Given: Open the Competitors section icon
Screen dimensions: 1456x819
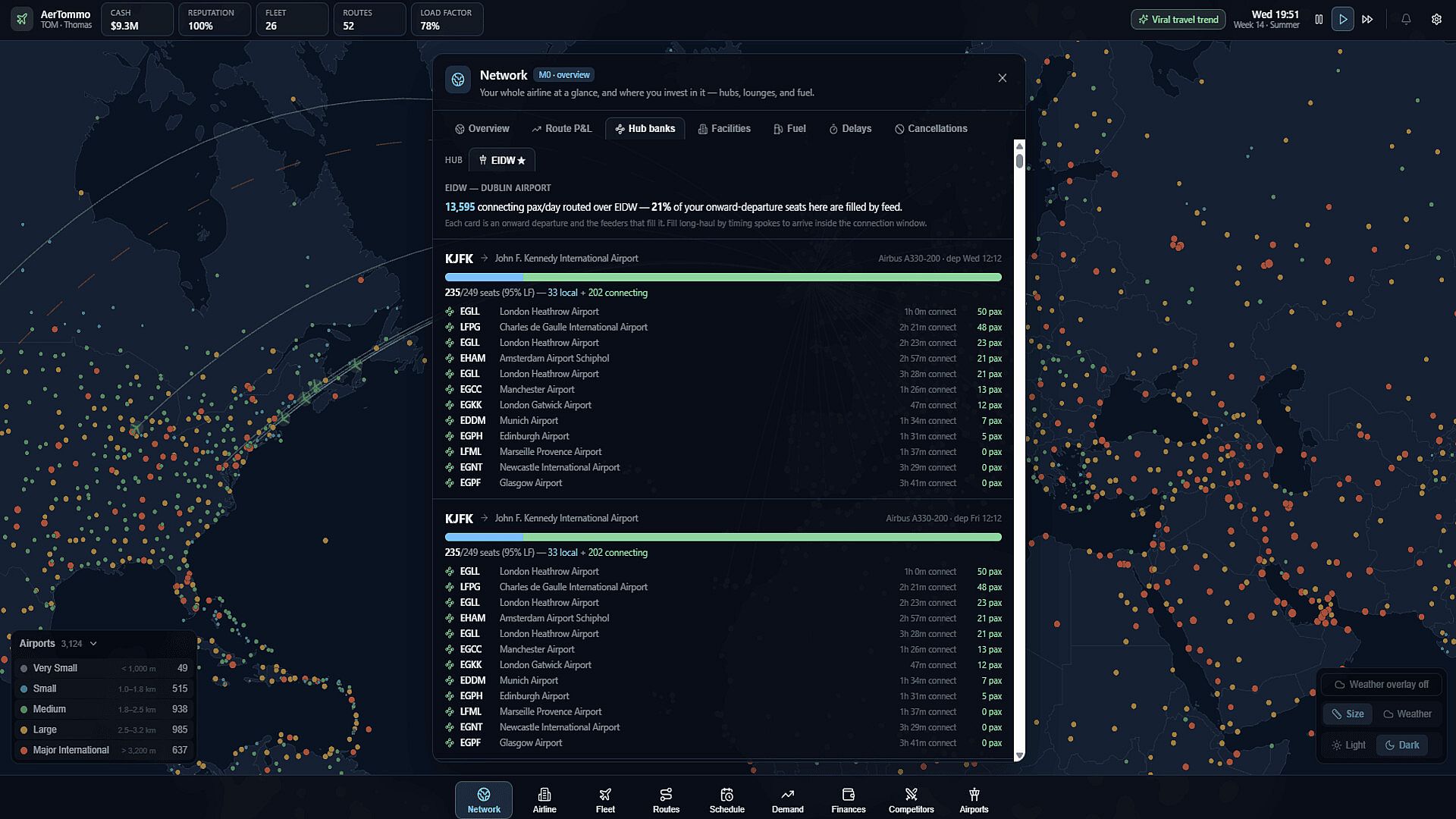Looking at the screenshot, I should point(911,794).
